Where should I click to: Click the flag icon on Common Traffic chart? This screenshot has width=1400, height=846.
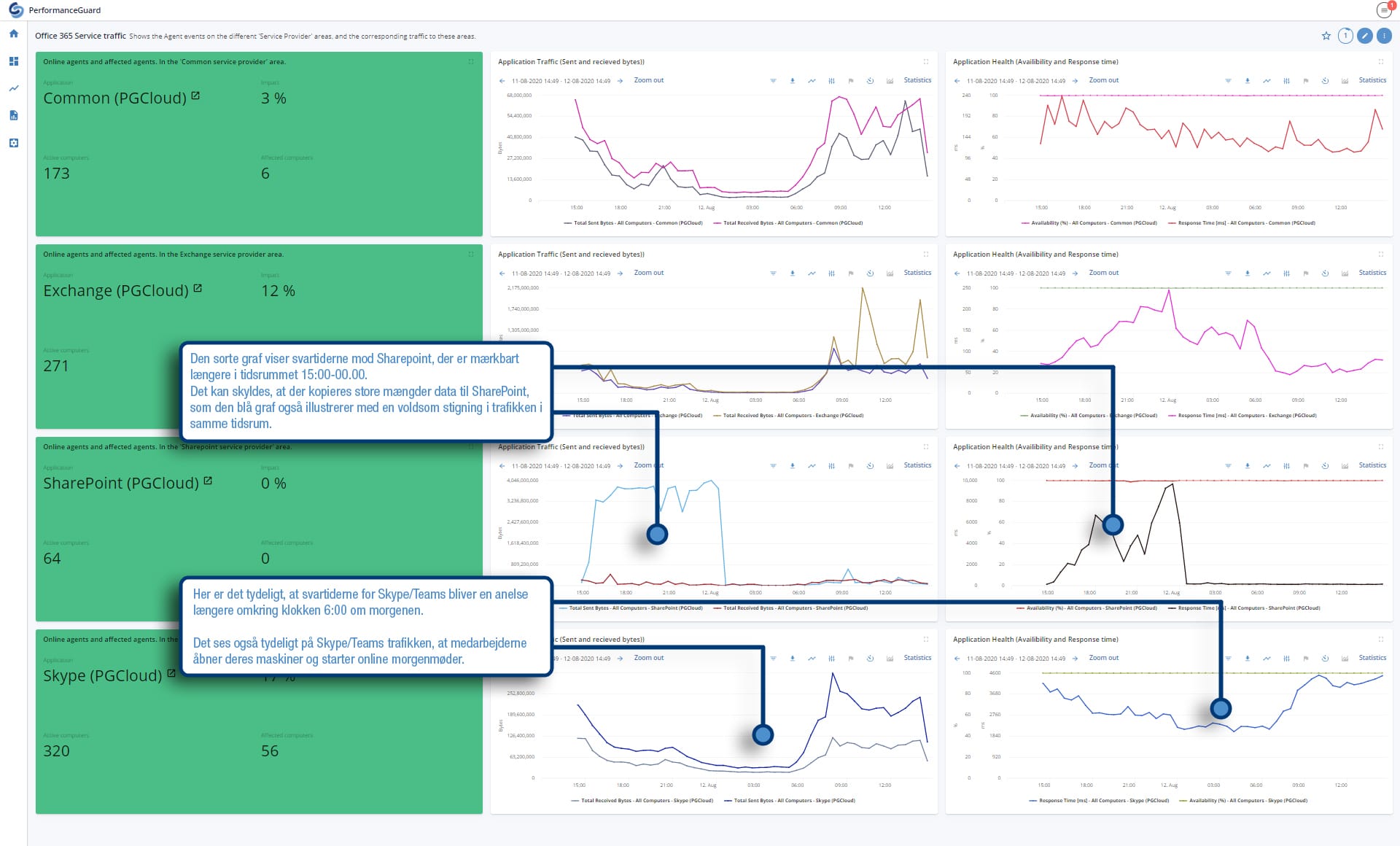[850, 81]
